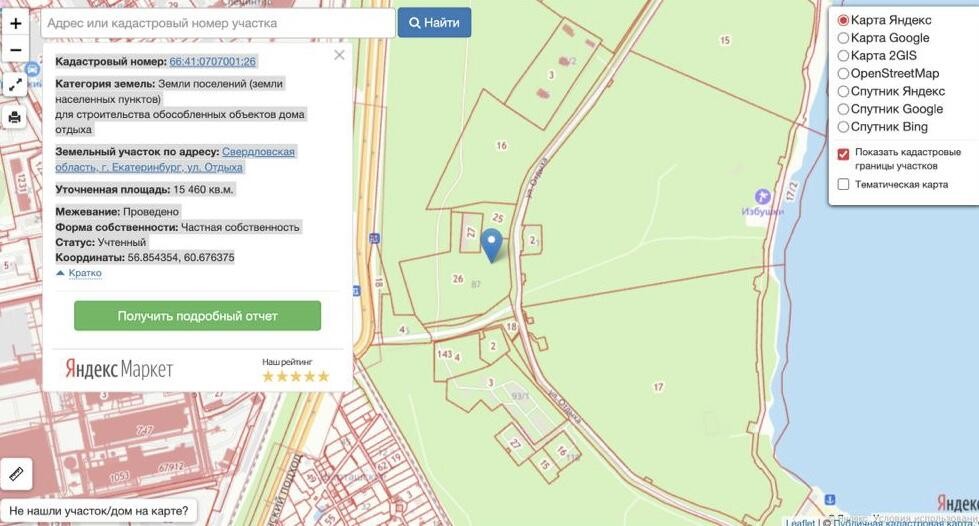
Task: Select Карта Google radio option
Action: click(x=843, y=38)
